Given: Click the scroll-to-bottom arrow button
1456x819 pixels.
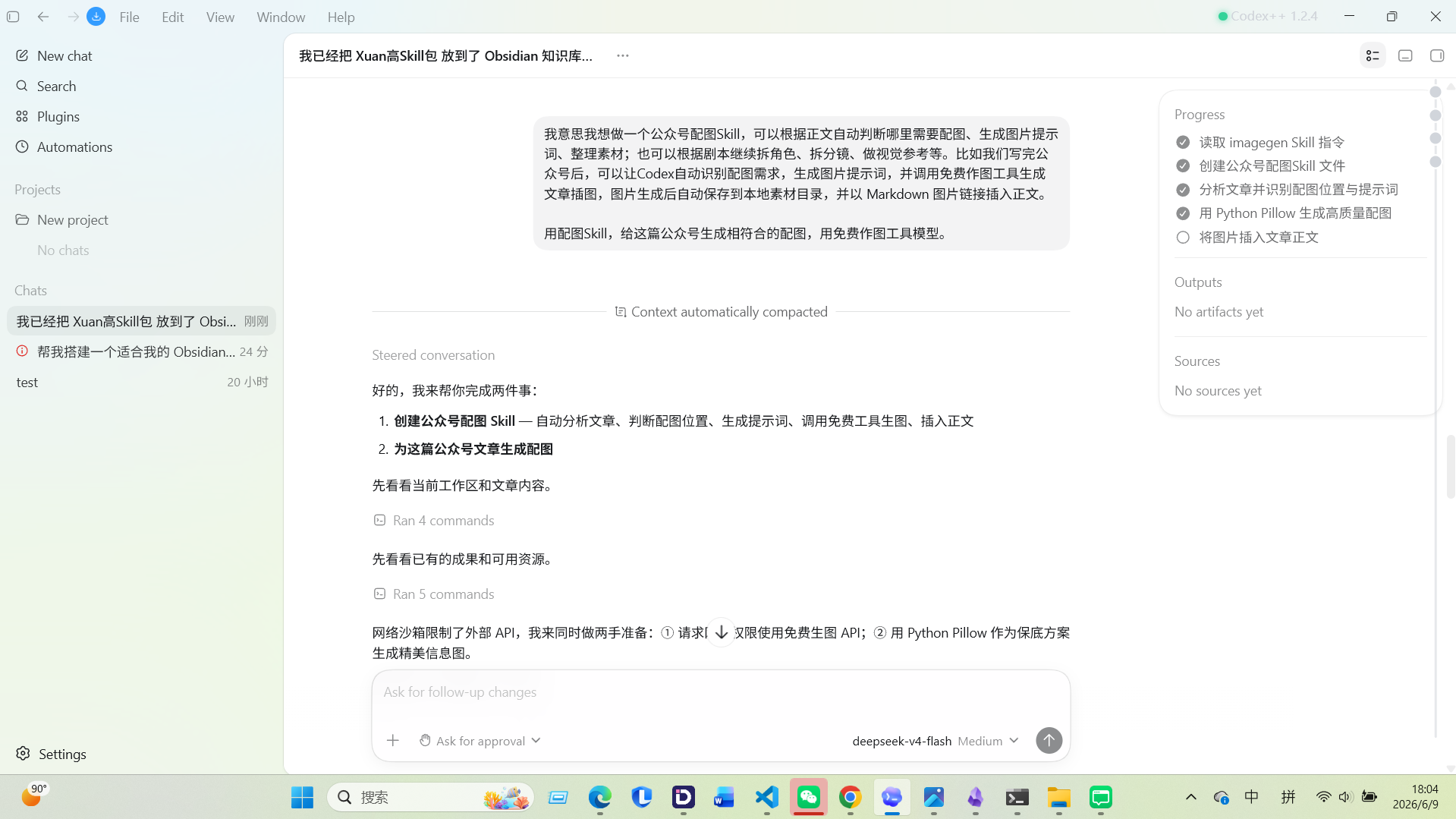Looking at the screenshot, I should pyautogui.click(x=721, y=632).
